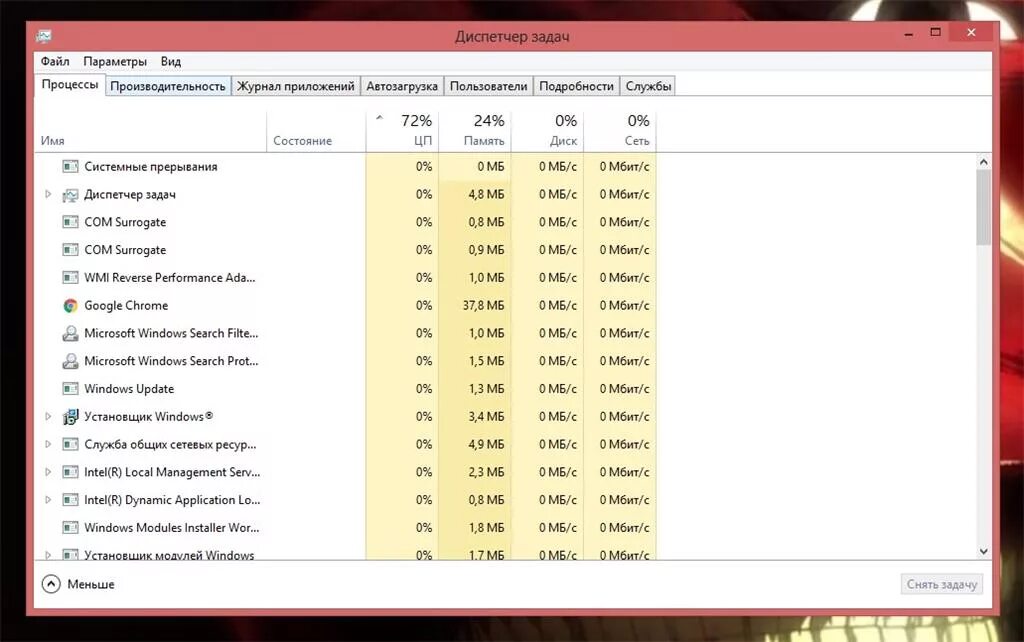Screen dimensions: 1024x642
Task: Expand the Установщик Windows process group
Action: (48, 416)
